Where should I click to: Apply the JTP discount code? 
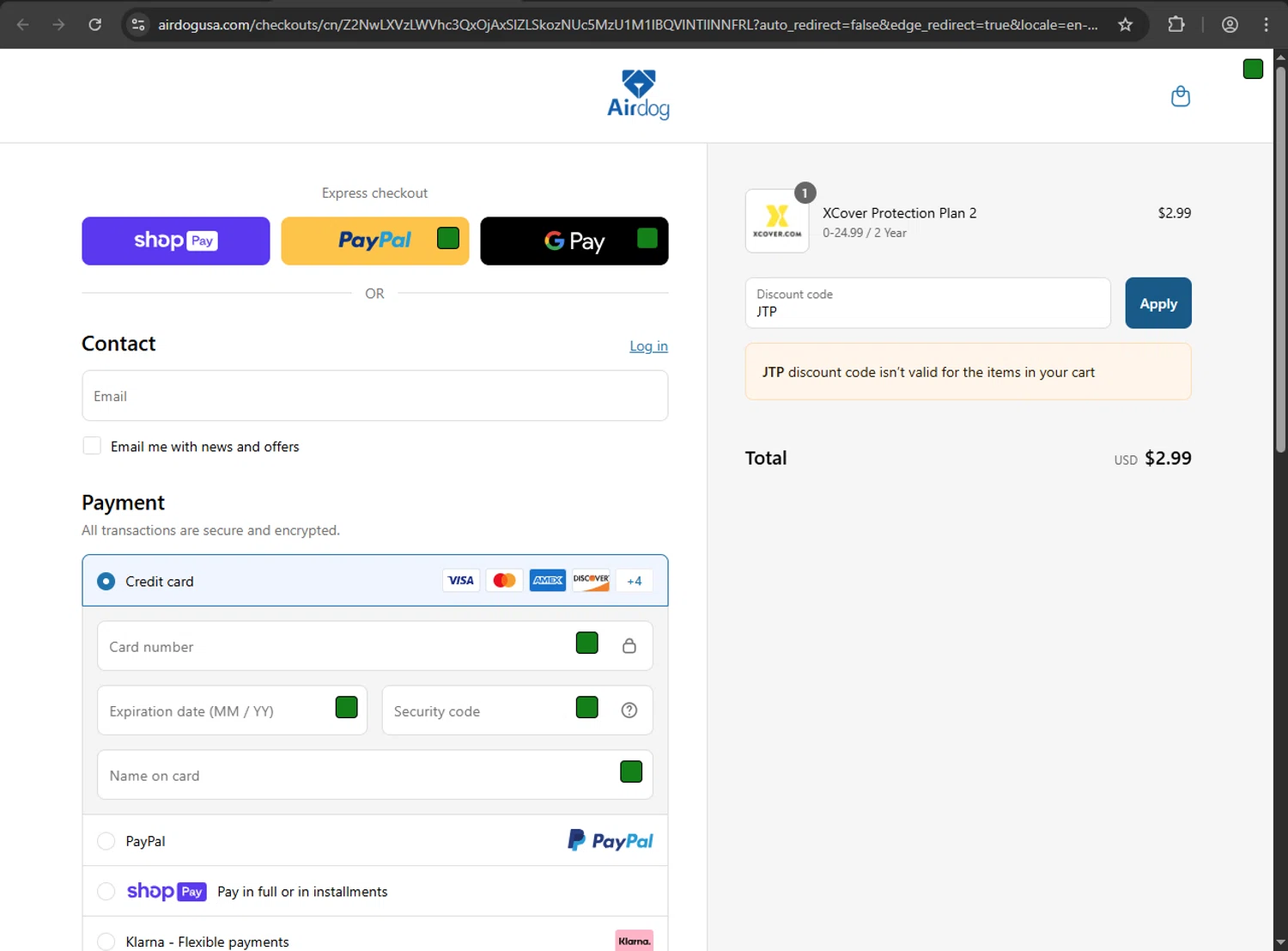[x=1158, y=303]
